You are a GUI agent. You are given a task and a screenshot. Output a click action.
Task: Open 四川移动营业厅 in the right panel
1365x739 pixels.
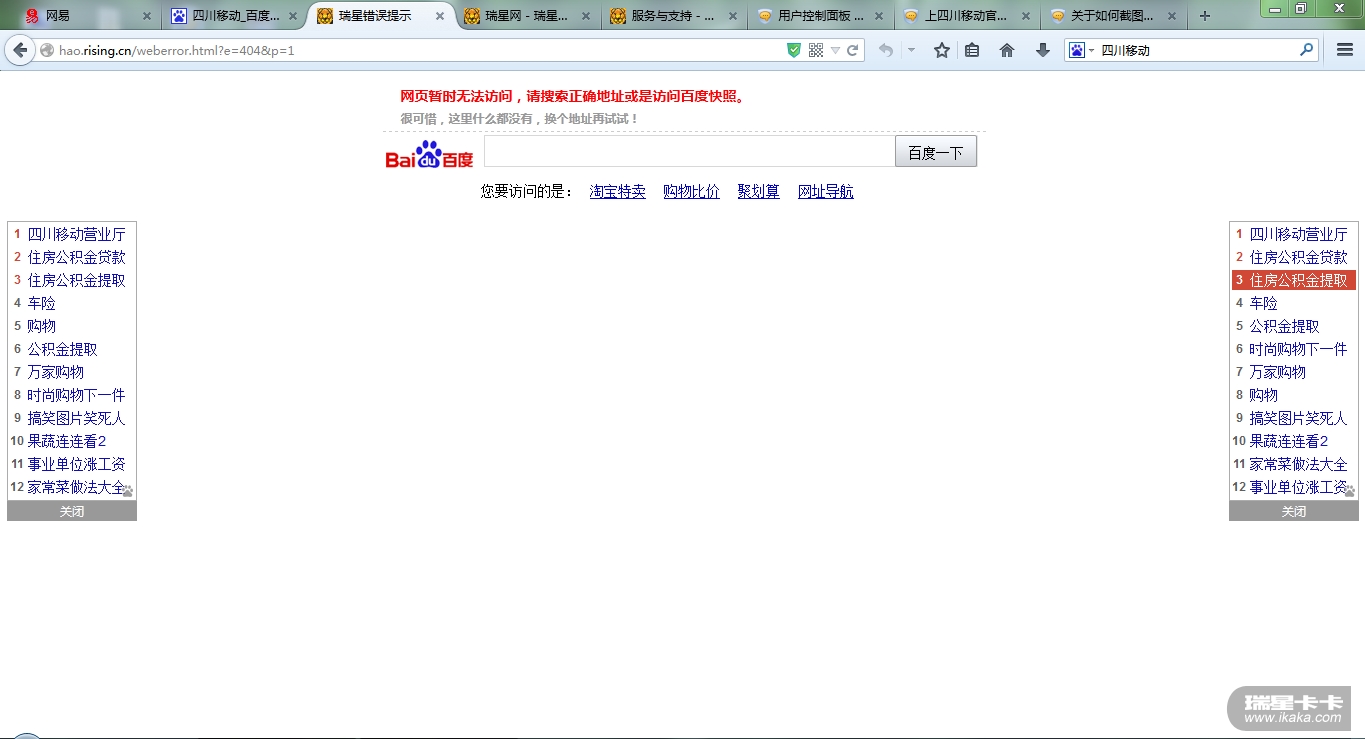[x=1298, y=234]
